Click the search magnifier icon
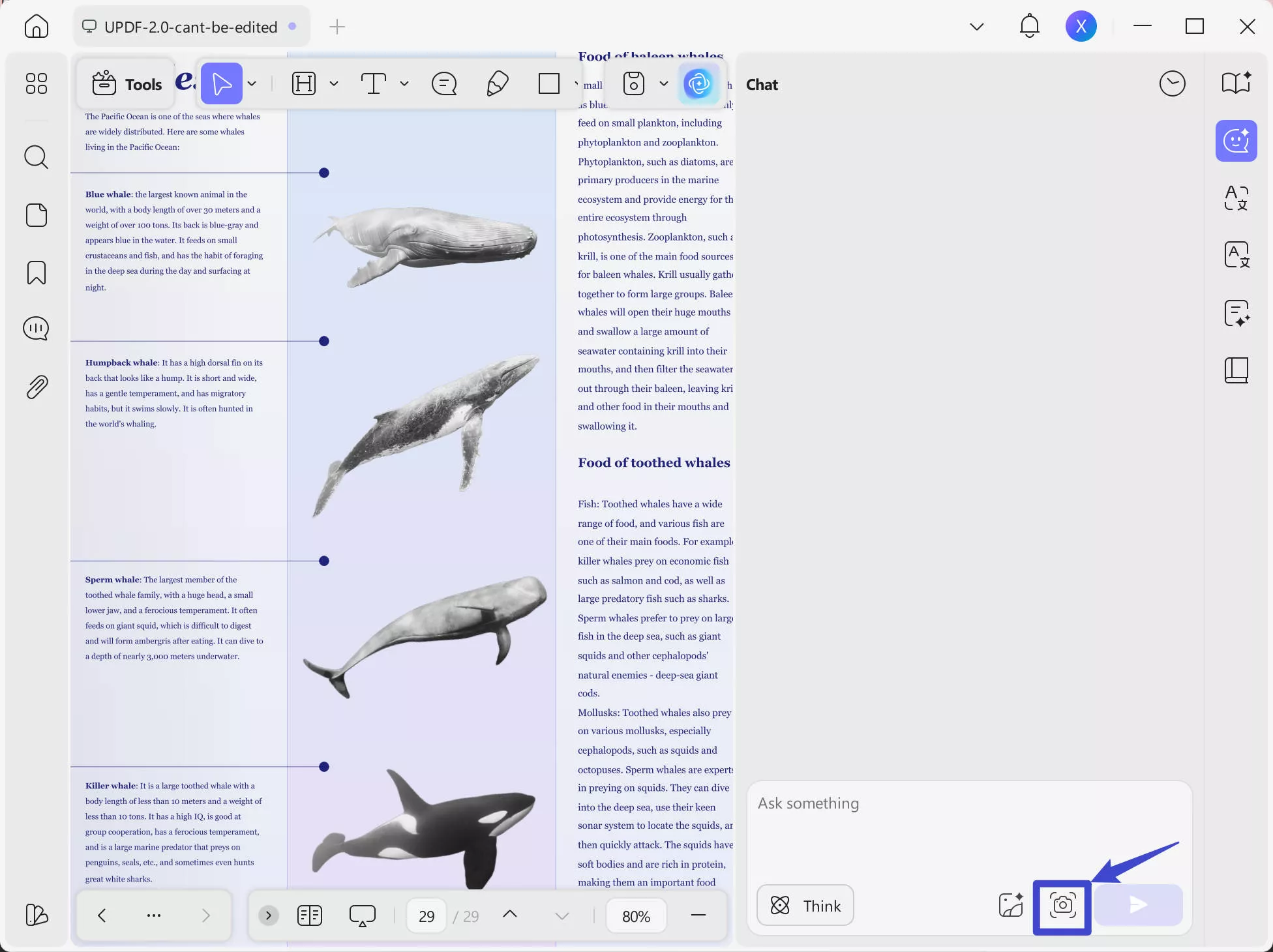 37,157
